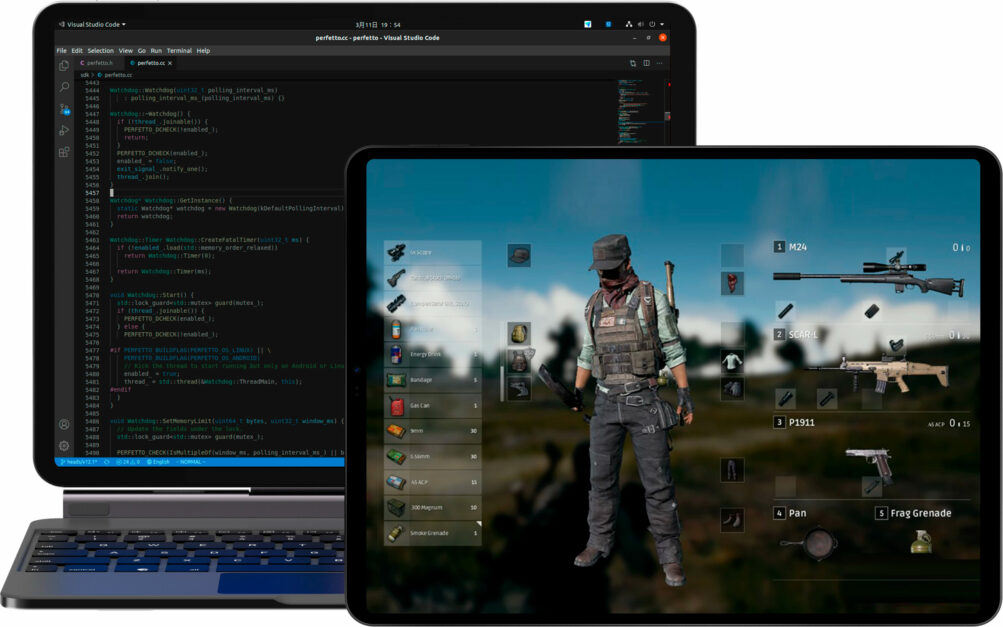Click the errors and warnings status entry
This screenshot has width=1003, height=627.
pos(128,462)
